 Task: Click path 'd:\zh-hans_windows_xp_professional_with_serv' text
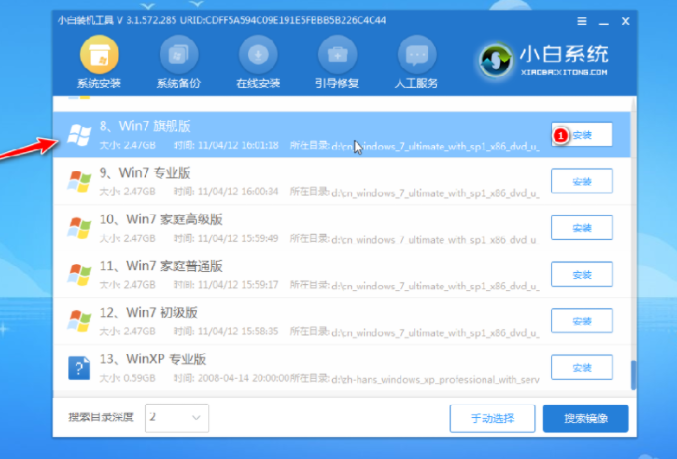click(x=435, y=380)
